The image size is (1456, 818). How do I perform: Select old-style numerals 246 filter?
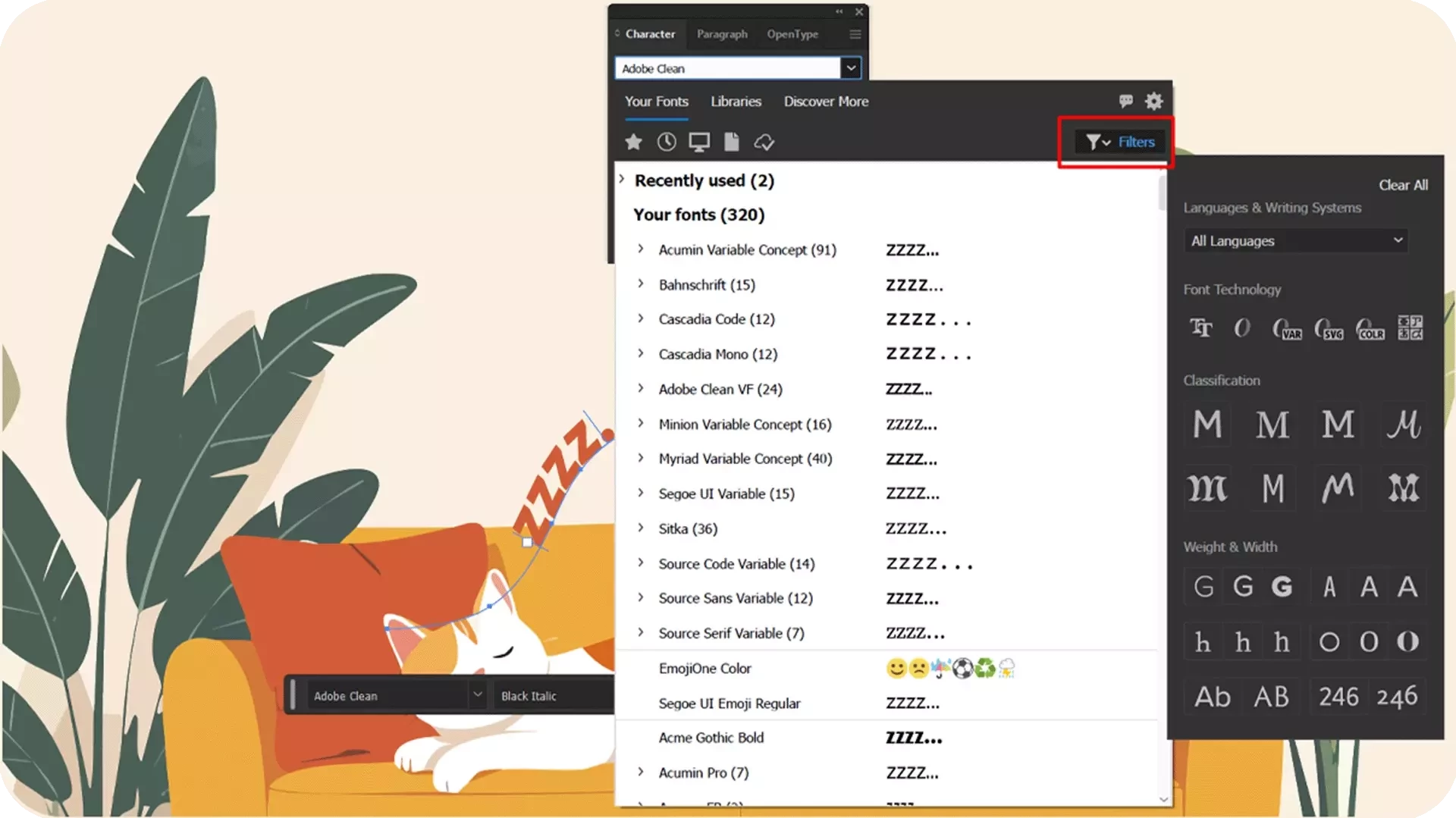click(x=1397, y=697)
